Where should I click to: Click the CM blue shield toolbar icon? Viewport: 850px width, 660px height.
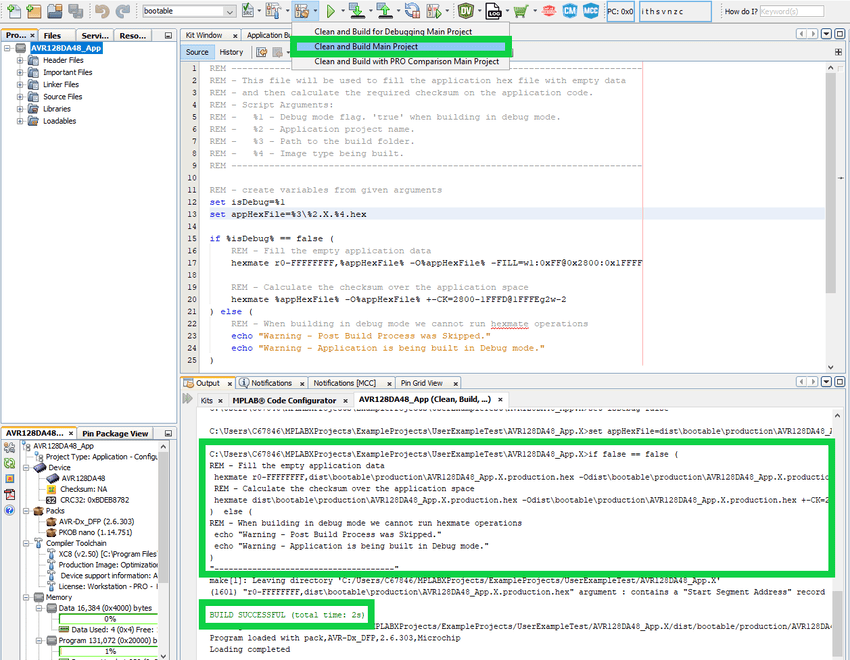pyautogui.click(x=570, y=11)
